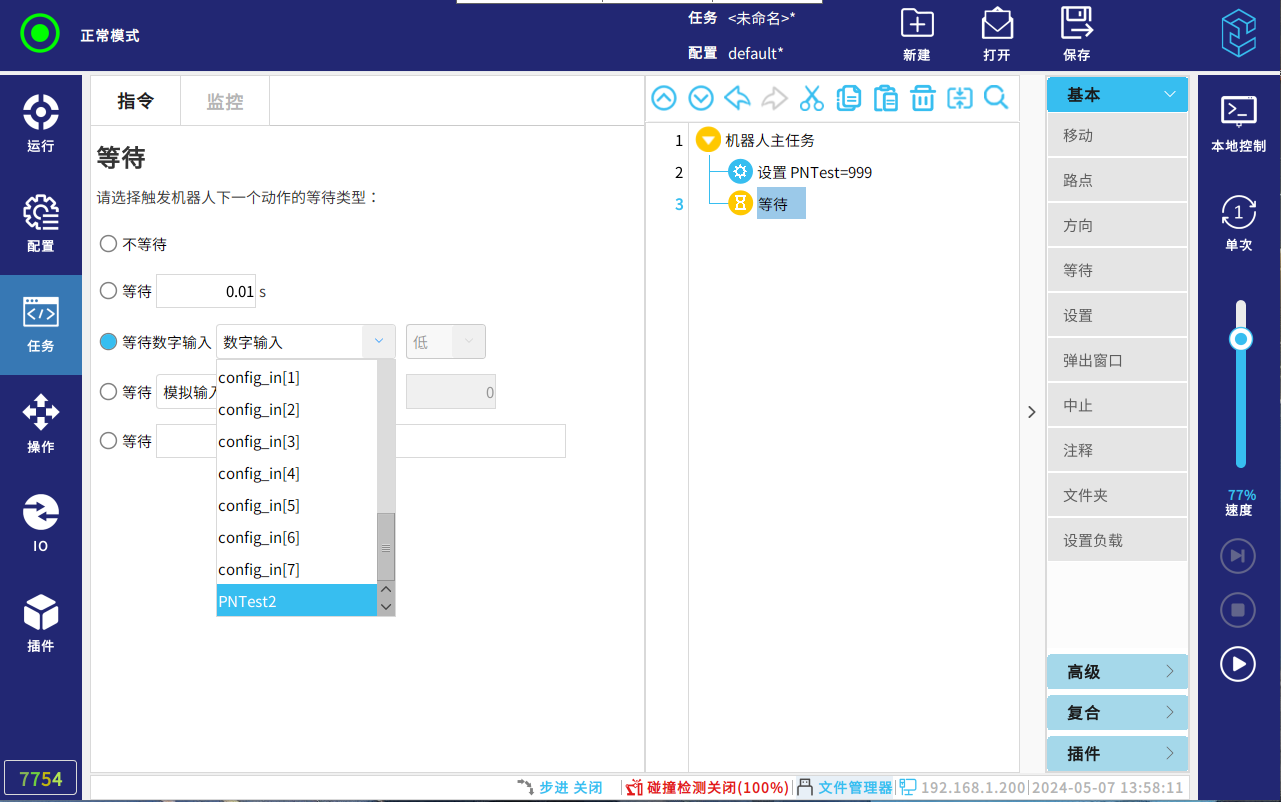1281x802 pixels.
Task: Collapse the 机器人主任务 tree node
Action: (x=708, y=141)
